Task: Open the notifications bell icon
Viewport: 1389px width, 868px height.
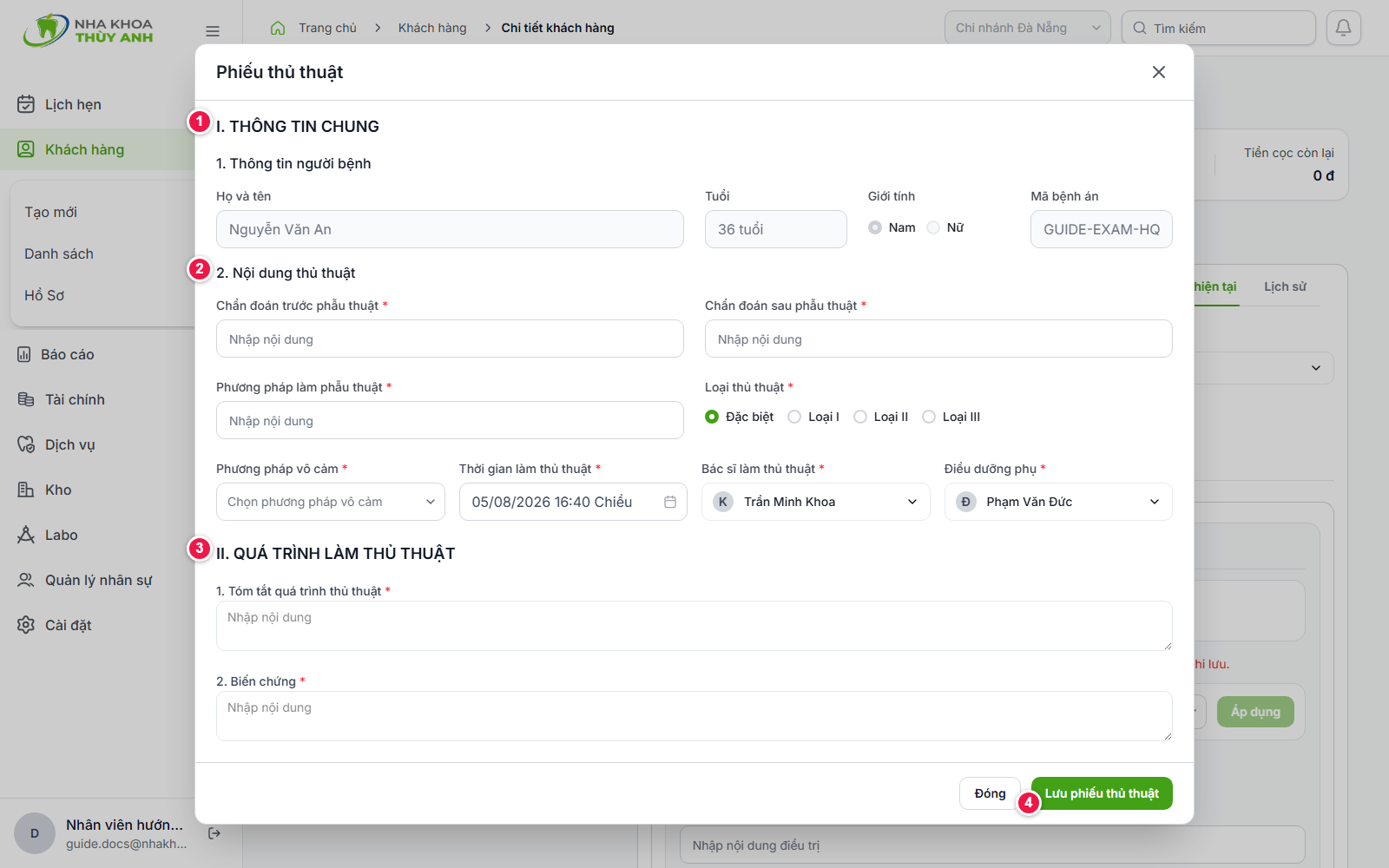Action: pyautogui.click(x=1343, y=28)
